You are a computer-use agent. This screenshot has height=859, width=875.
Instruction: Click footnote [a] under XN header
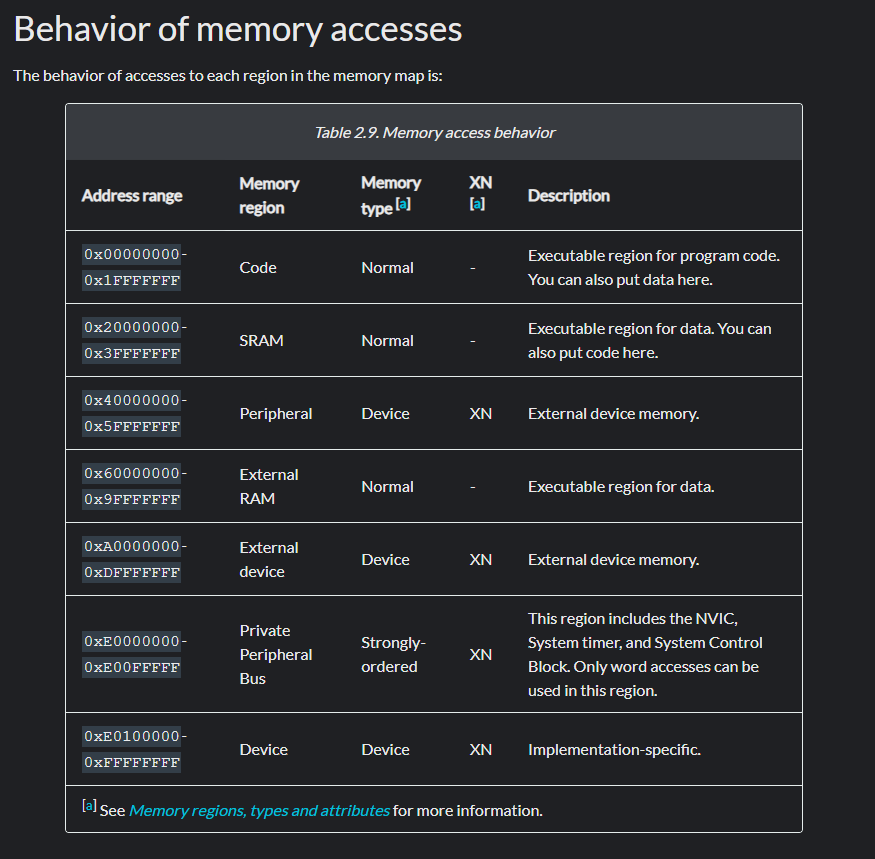point(477,204)
